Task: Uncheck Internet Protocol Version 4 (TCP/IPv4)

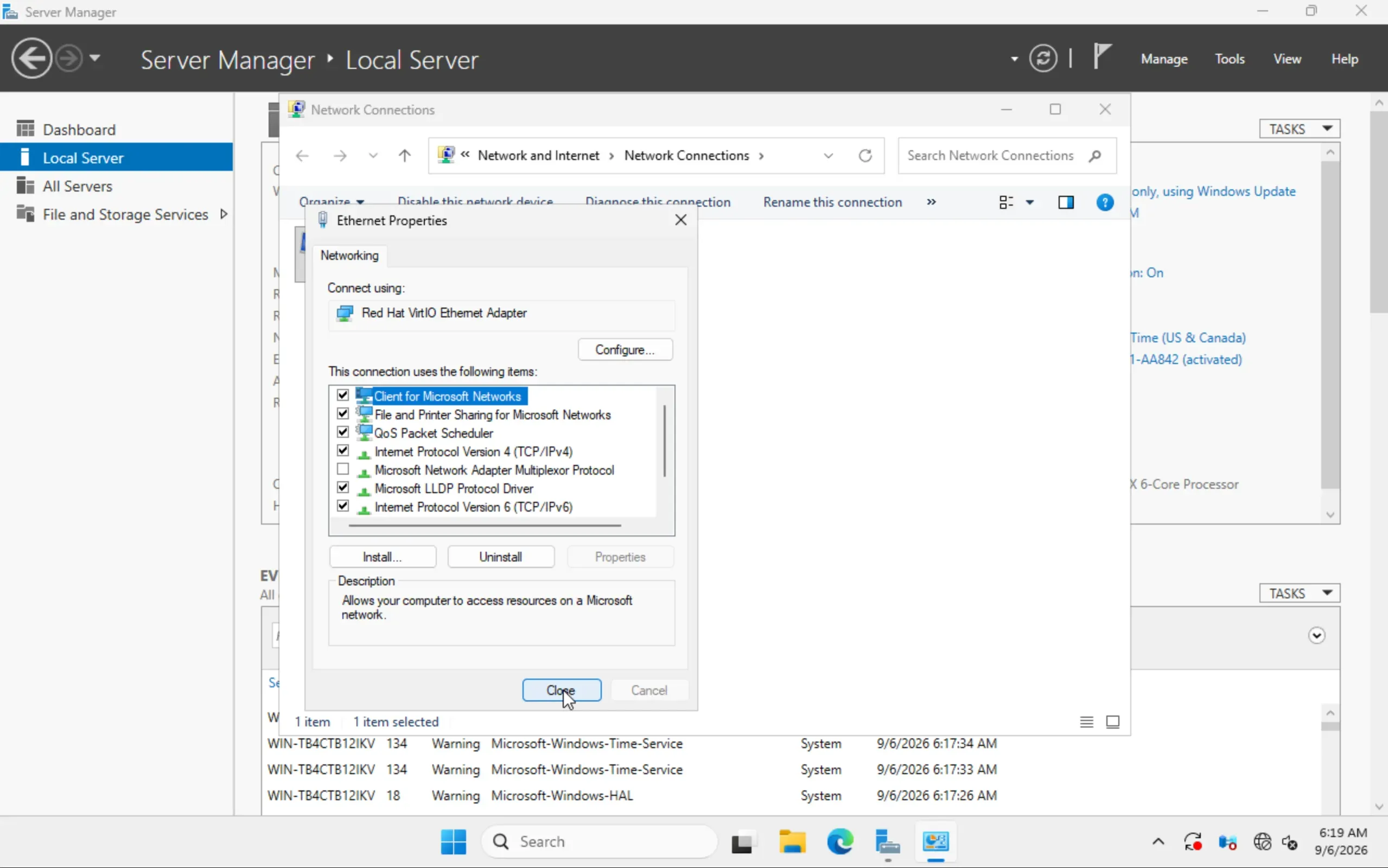Action: 343,451
